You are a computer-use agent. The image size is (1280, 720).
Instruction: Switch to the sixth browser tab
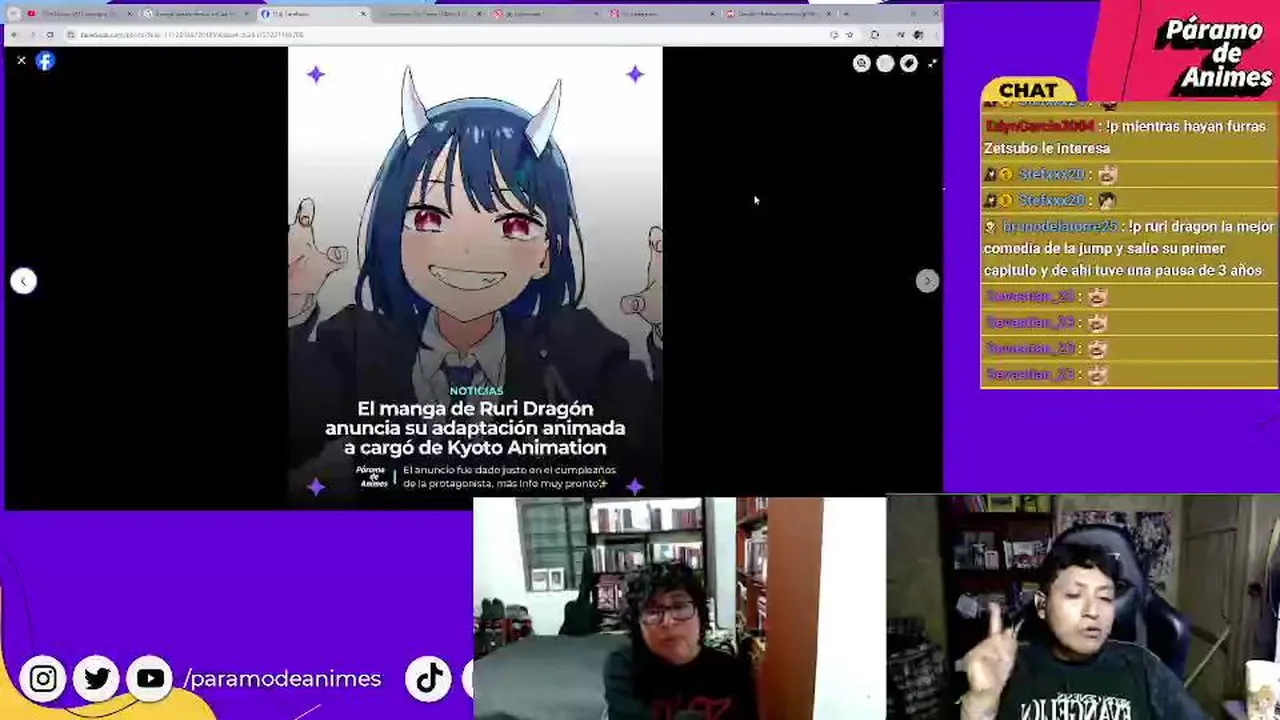[662, 14]
